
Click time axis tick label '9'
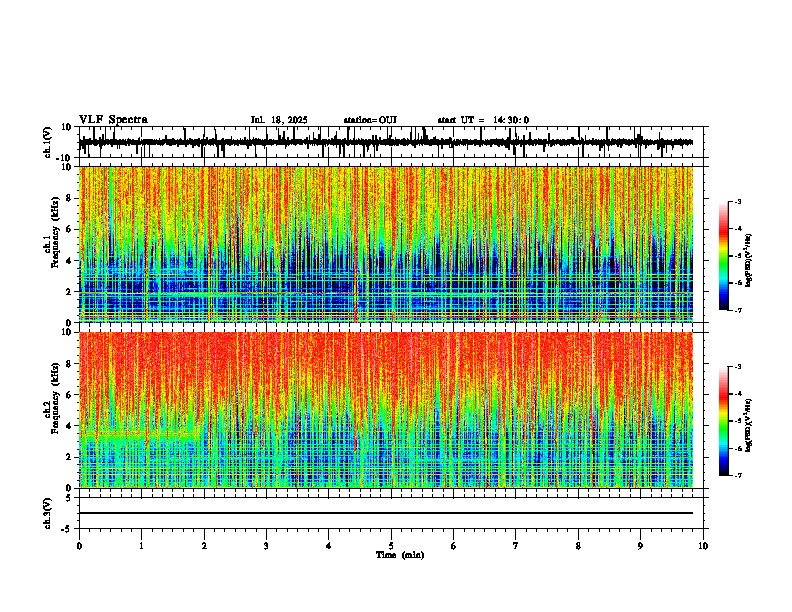[x=640, y=546]
